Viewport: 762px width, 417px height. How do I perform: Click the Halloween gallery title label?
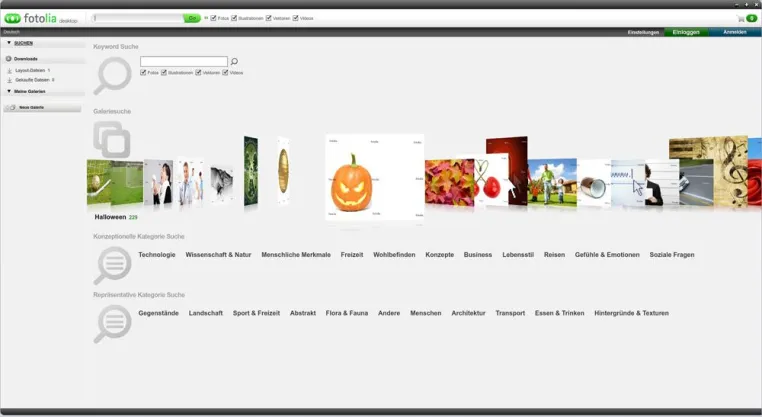click(x=110, y=217)
